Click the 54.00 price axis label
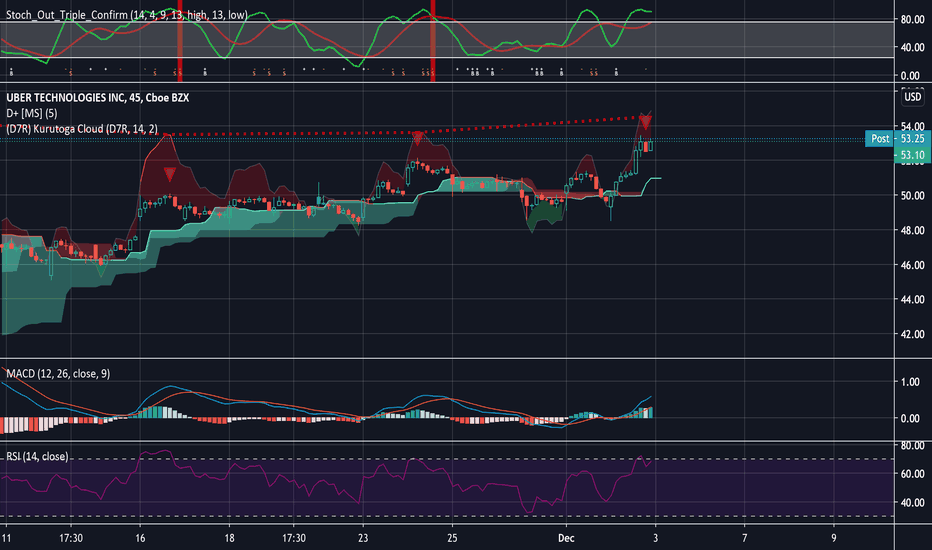This screenshot has width=932, height=550. tap(912, 126)
